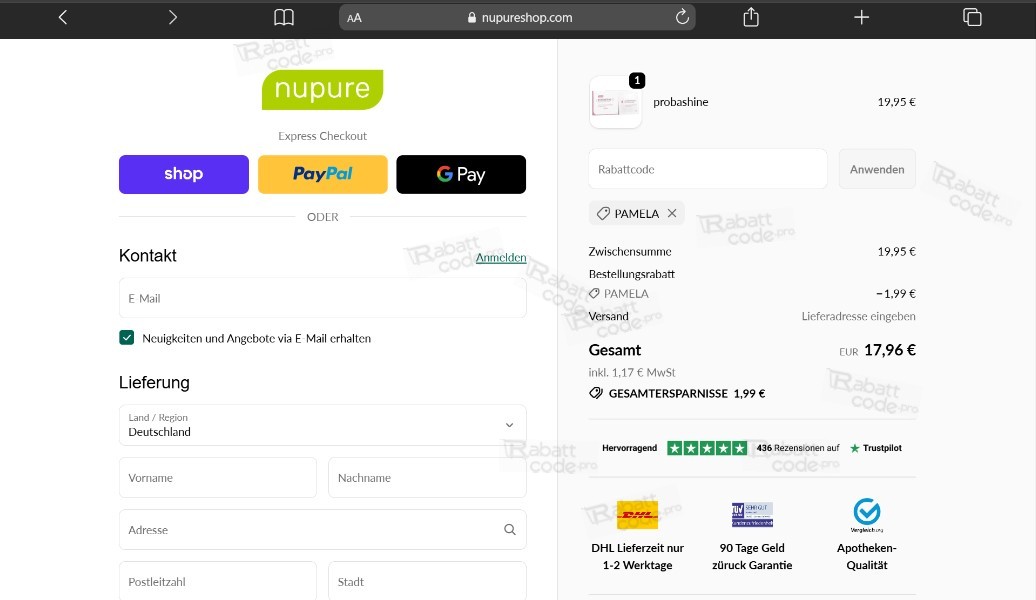Click the DHL delivery logo
1036x600 pixels.
click(637, 514)
